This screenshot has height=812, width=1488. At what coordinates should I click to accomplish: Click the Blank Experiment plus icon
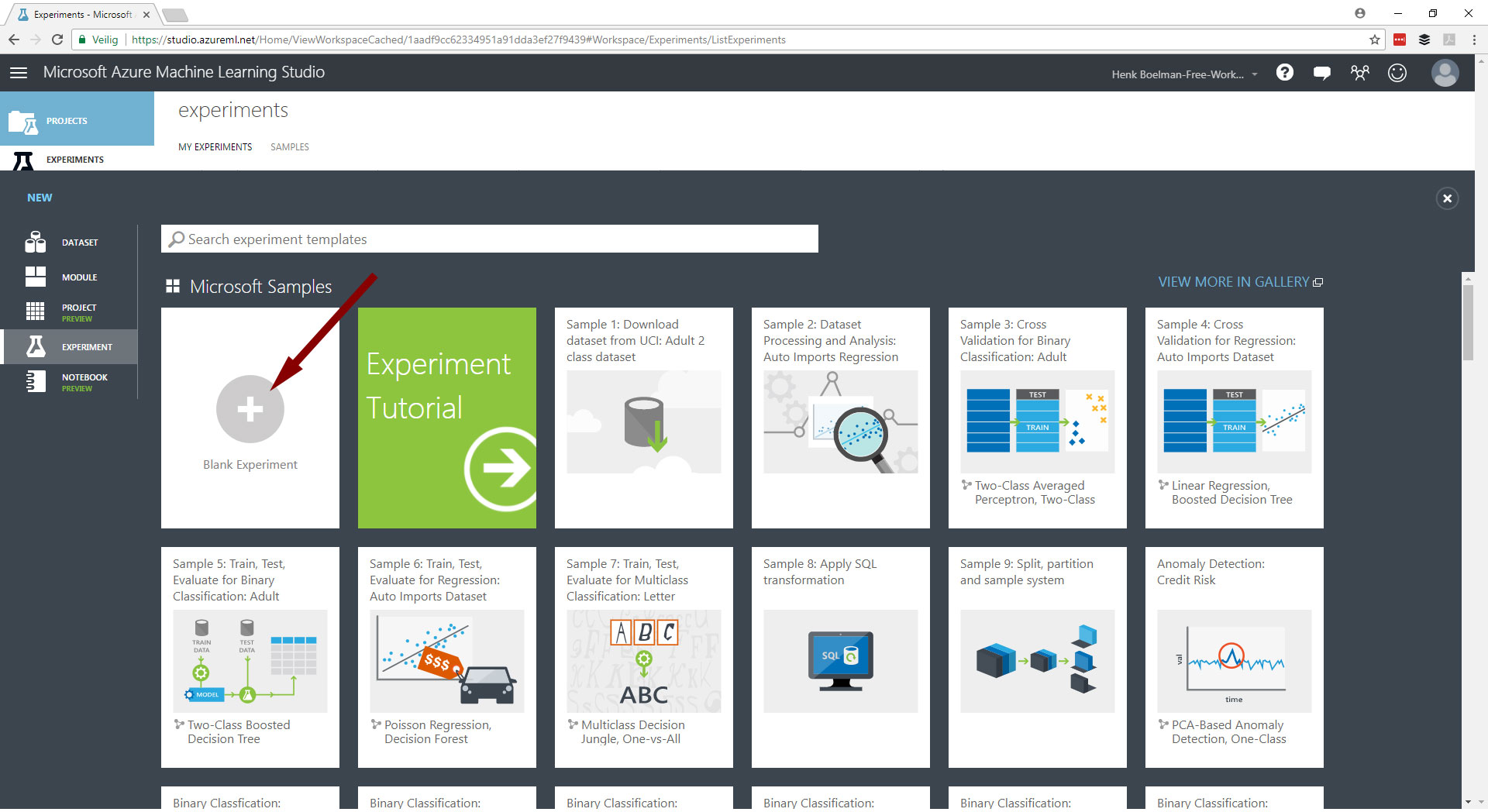click(x=250, y=409)
